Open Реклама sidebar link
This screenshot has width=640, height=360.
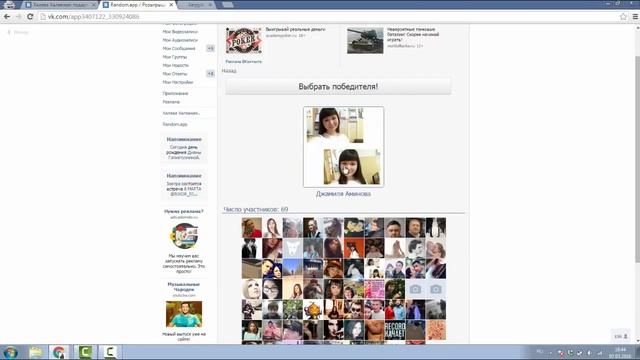[x=171, y=102]
